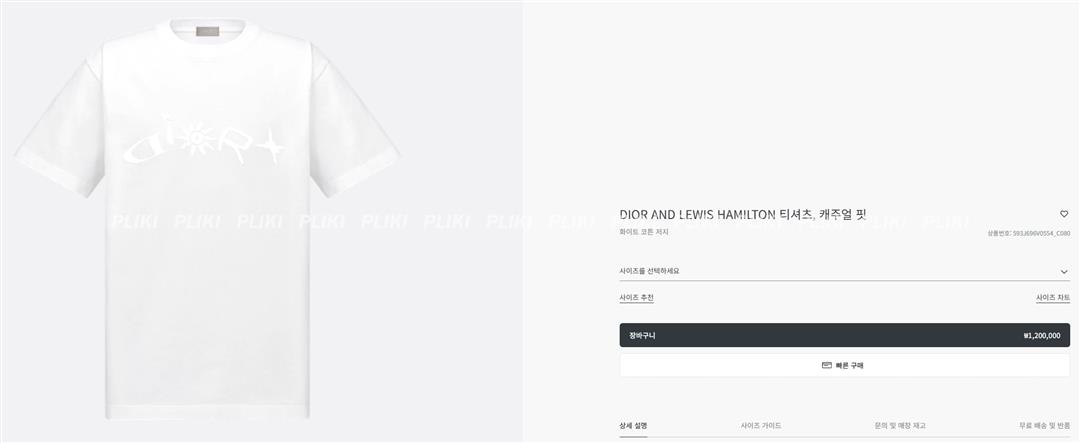The image size is (1080, 443).
Task: Click the 상품번호 product reference code
Action: (1028, 234)
